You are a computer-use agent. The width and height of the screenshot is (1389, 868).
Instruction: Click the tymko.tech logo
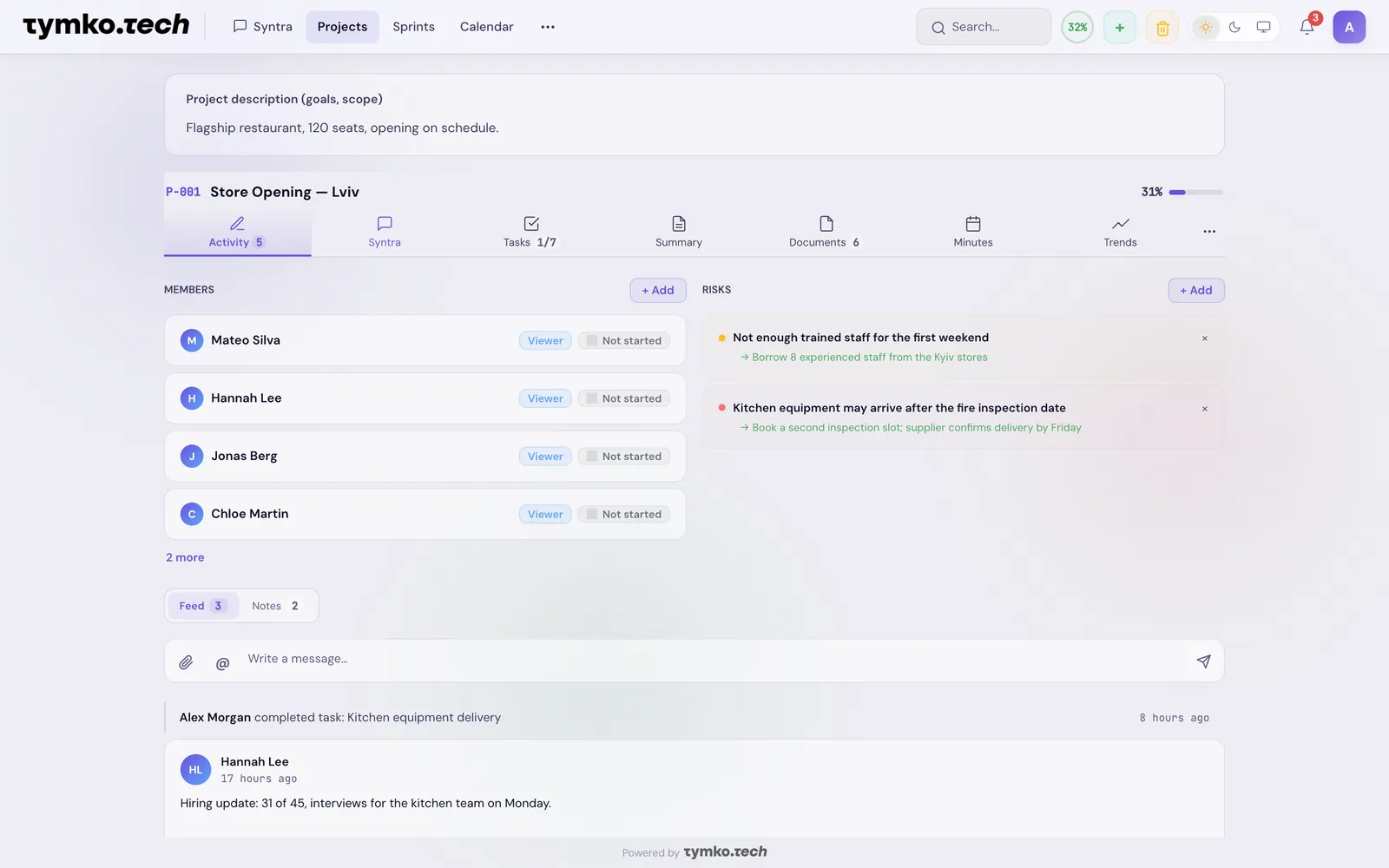click(106, 26)
